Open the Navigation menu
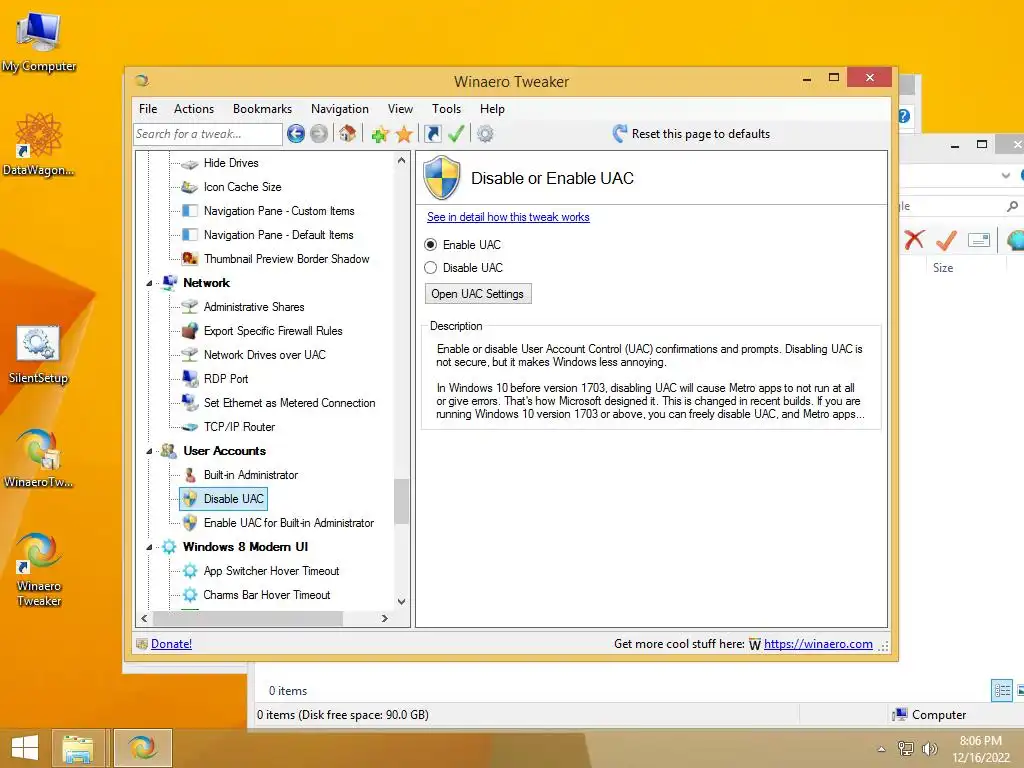Screen dimensions: 1024x768 (340, 109)
